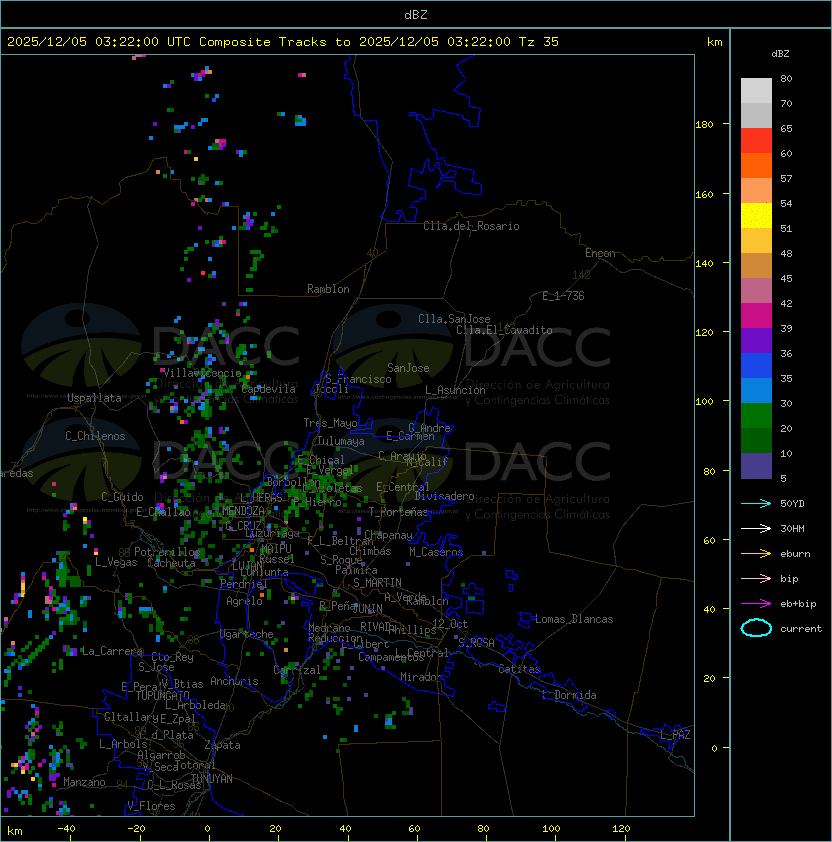832x842 pixels.
Task: Click the cyan 'current' ellipse legend icon
Action: 756,628
